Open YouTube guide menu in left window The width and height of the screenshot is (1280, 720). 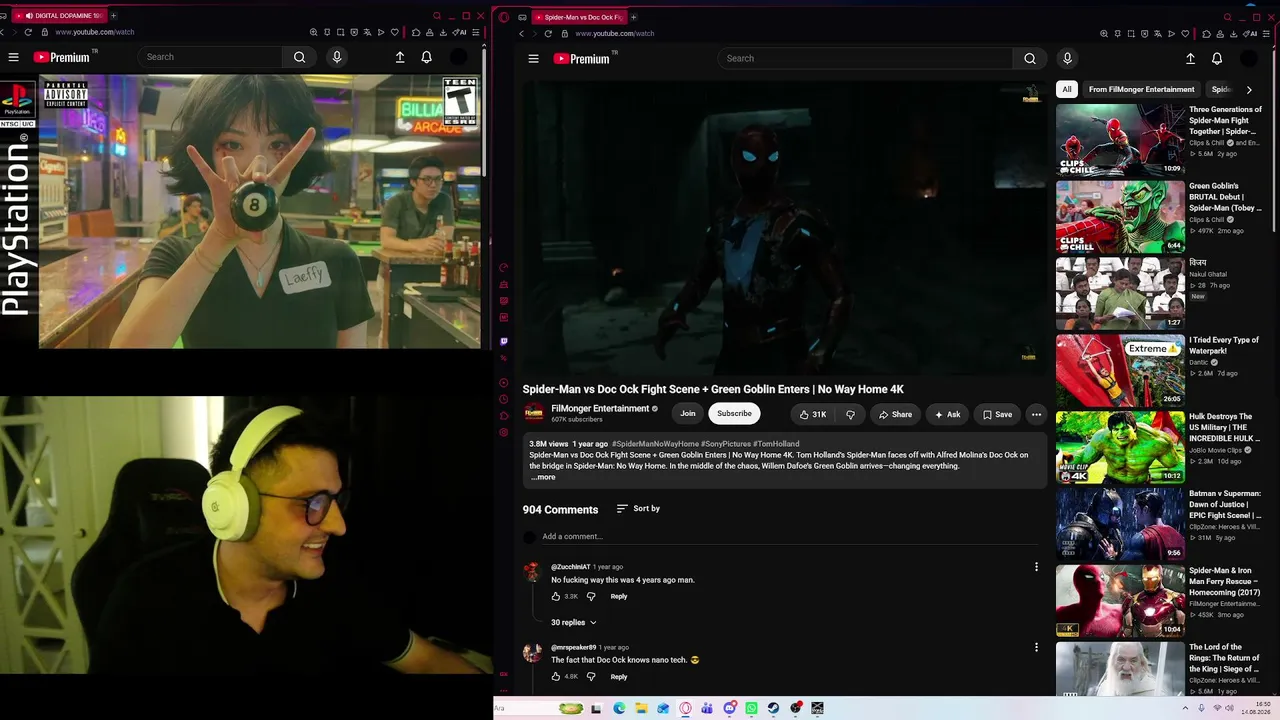tap(13, 57)
